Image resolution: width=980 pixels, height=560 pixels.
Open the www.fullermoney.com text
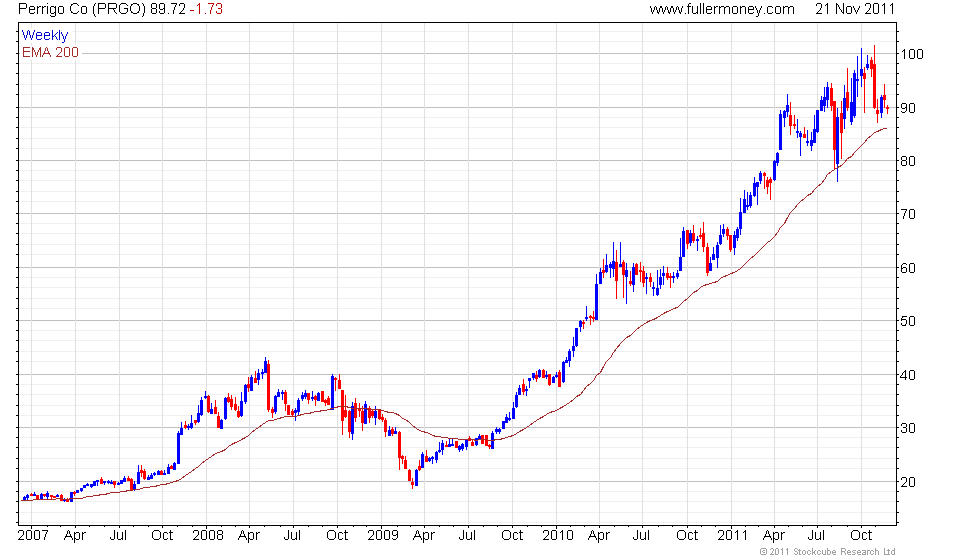[722, 9]
